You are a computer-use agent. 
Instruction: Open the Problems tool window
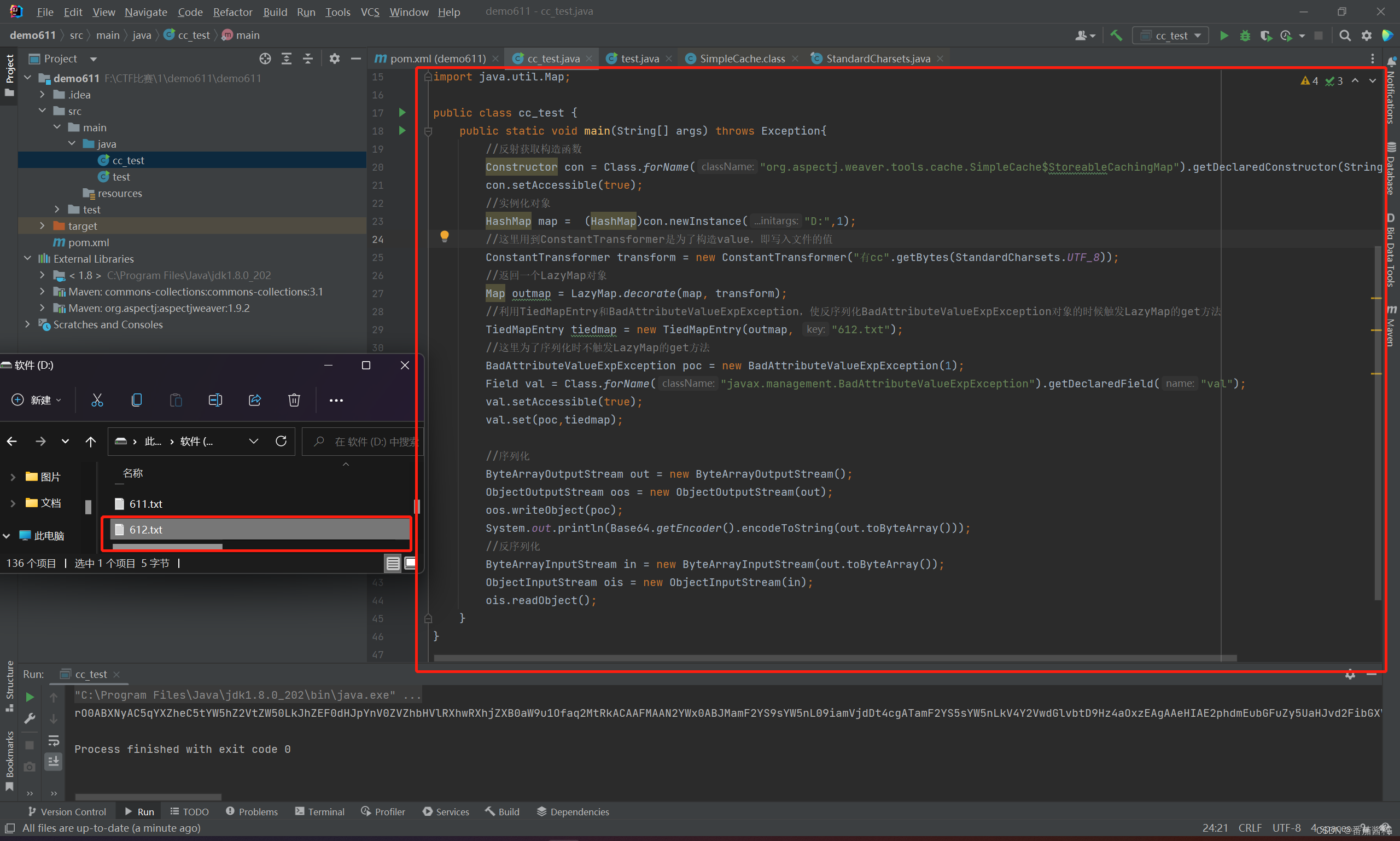click(x=252, y=811)
